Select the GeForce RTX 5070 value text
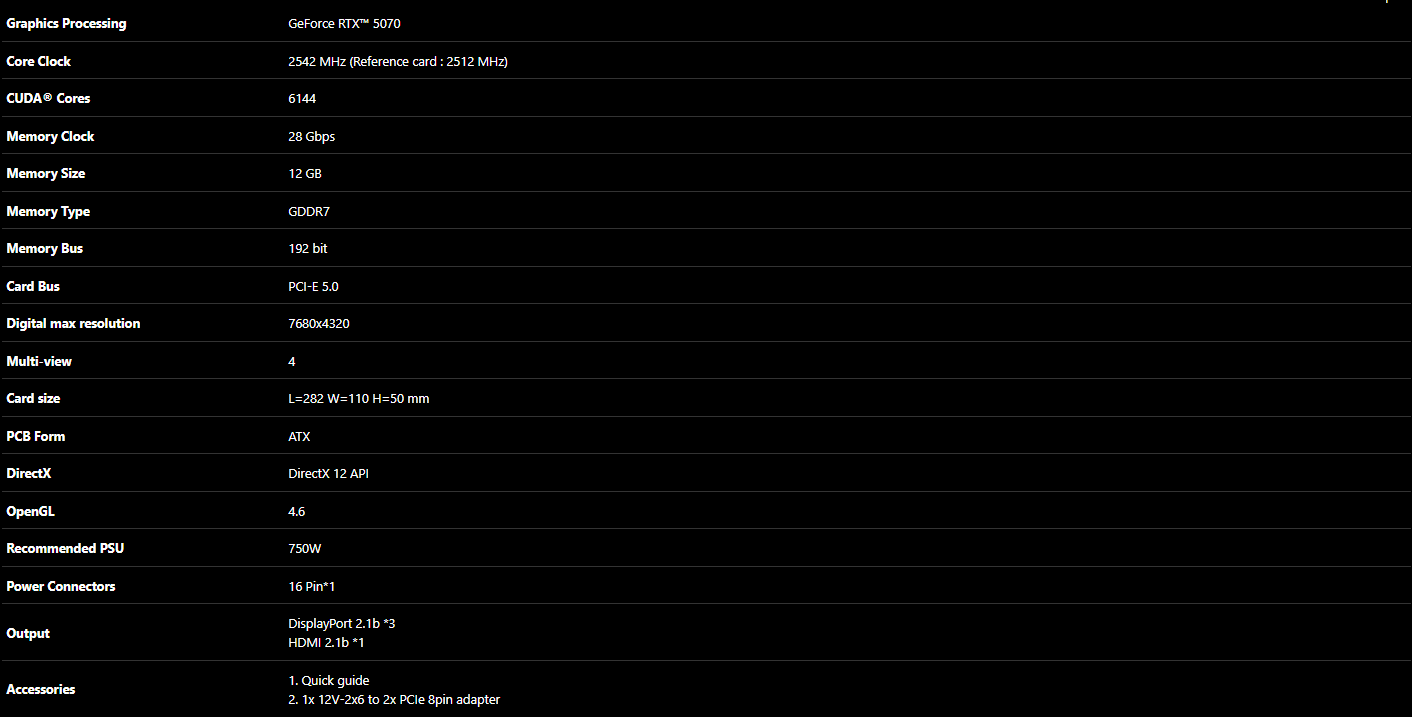This screenshot has height=717, width=1412. (x=344, y=23)
